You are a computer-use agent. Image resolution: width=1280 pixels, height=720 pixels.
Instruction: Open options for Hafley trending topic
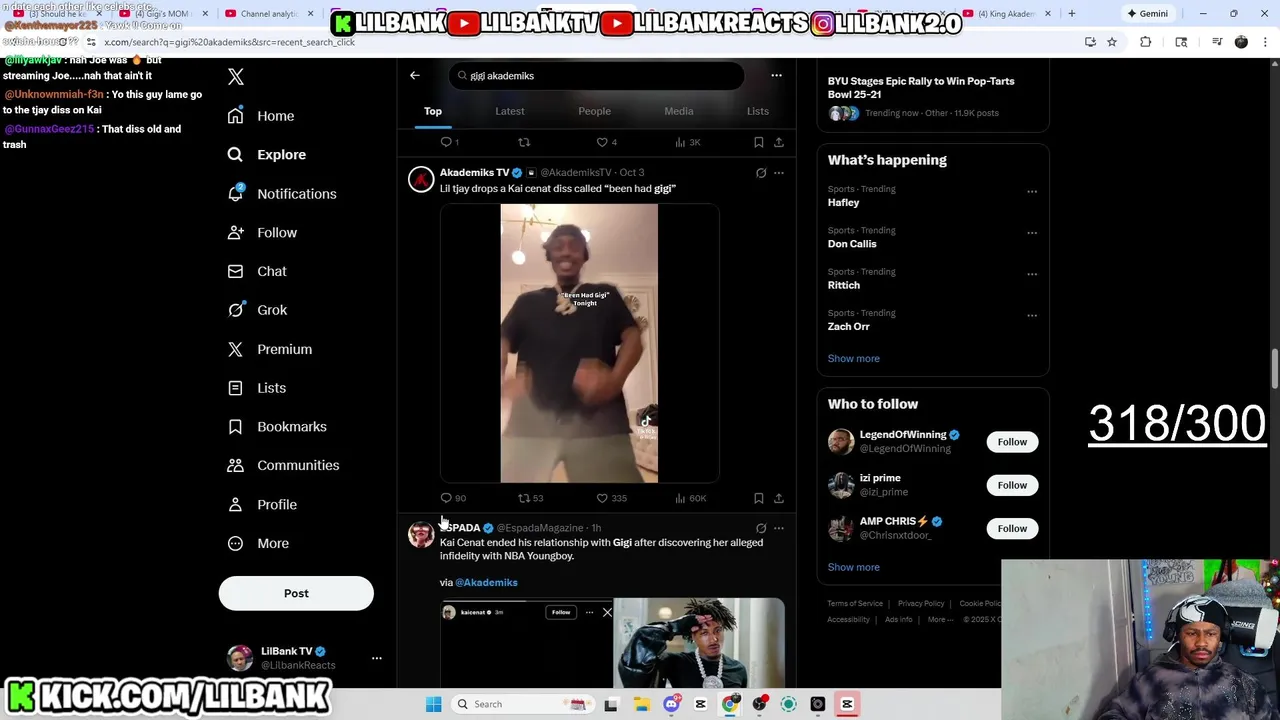[1032, 191]
